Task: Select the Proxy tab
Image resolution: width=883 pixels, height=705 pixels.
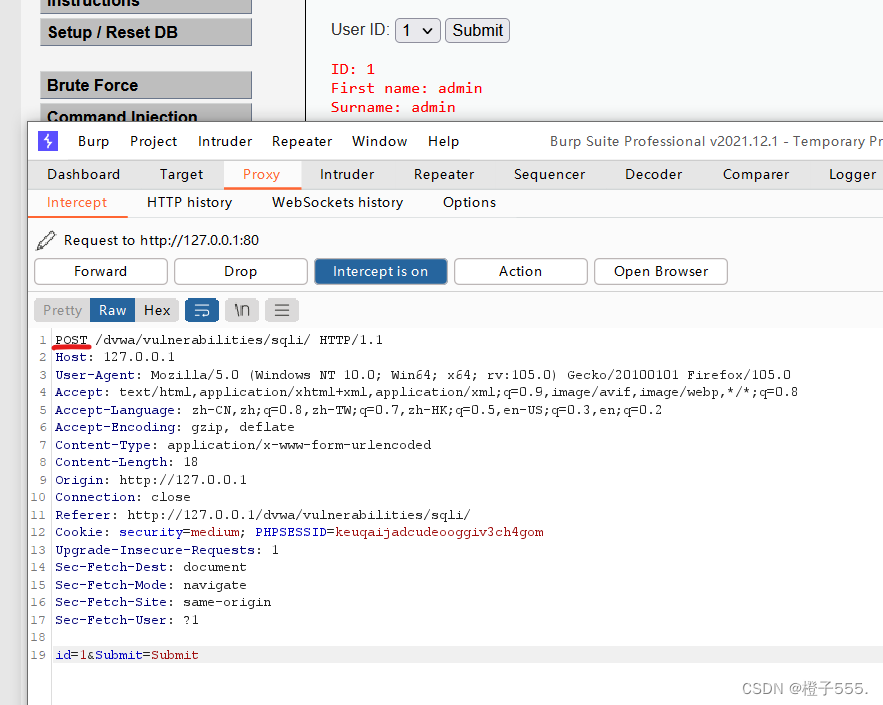Action: point(261,175)
